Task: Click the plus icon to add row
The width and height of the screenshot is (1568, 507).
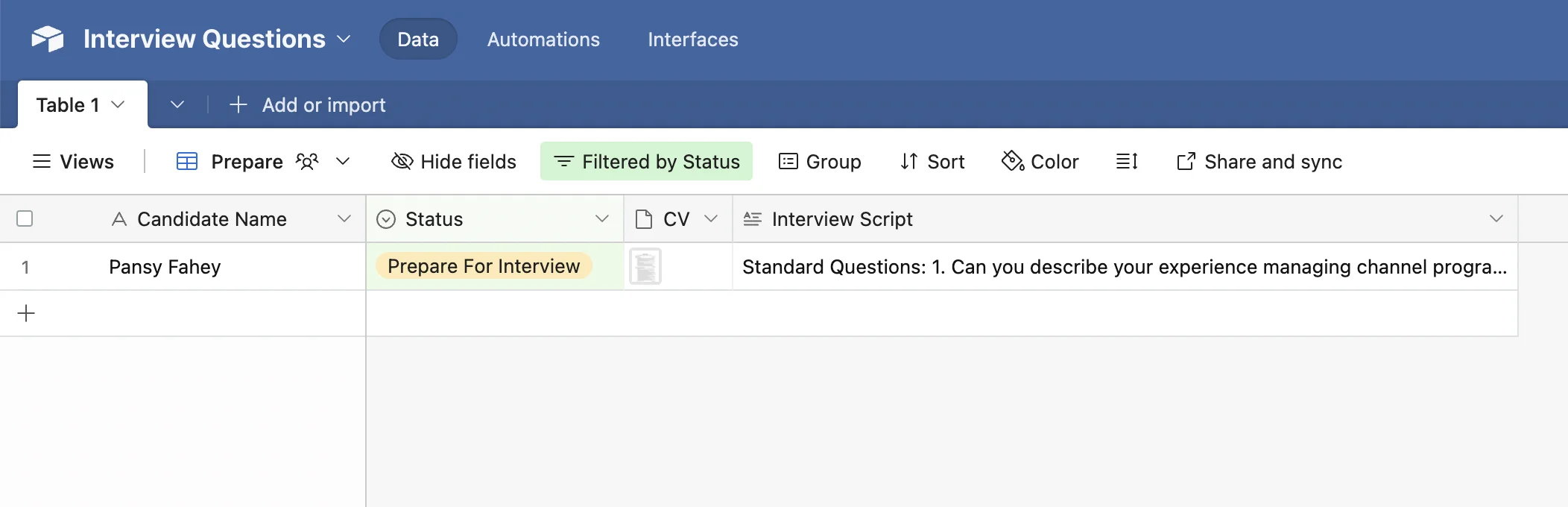Action: 26,313
